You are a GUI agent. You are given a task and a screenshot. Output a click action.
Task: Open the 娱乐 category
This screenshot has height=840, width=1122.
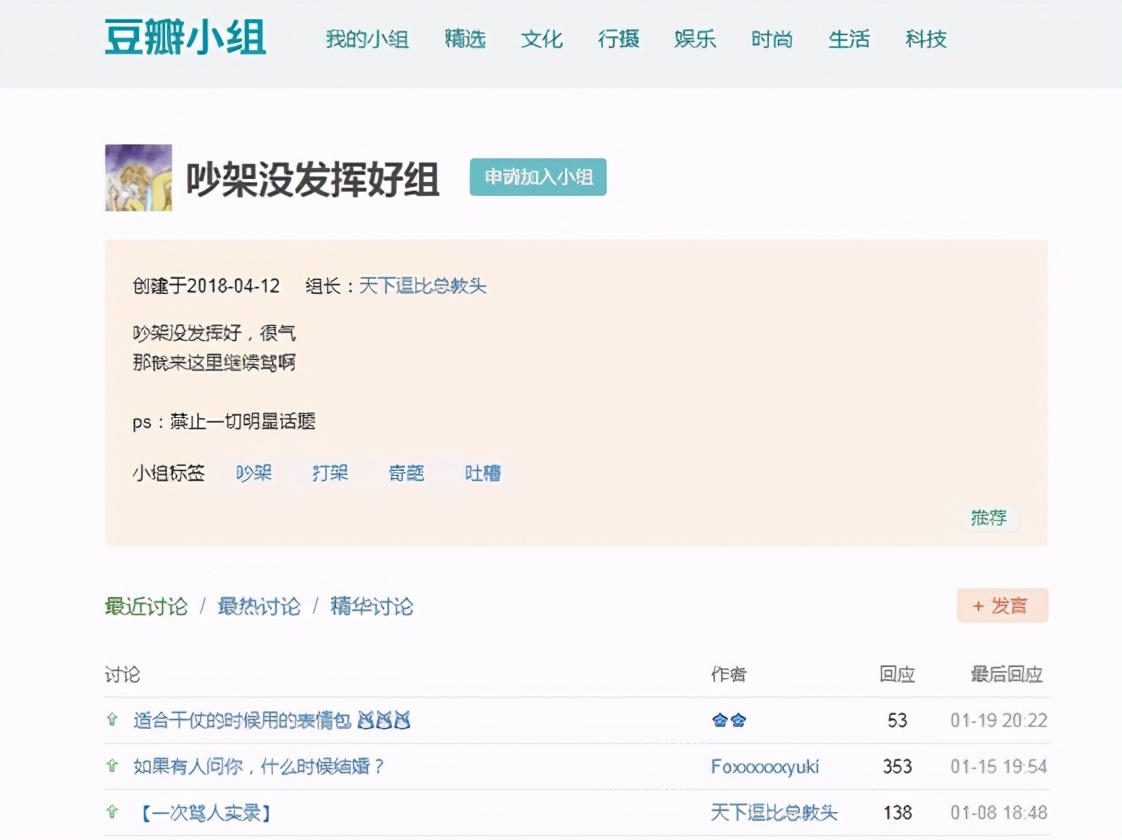click(x=695, y=40)
